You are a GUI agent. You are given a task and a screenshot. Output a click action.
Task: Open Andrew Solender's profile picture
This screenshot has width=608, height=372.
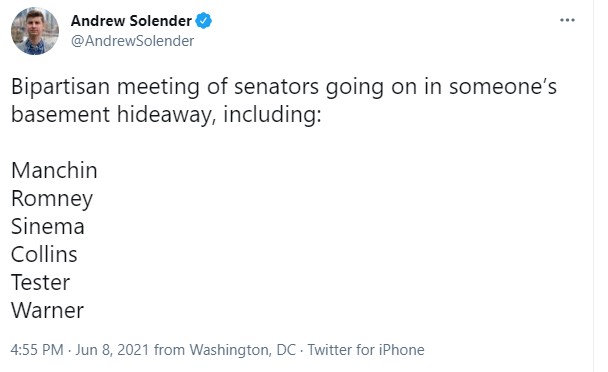35,31
